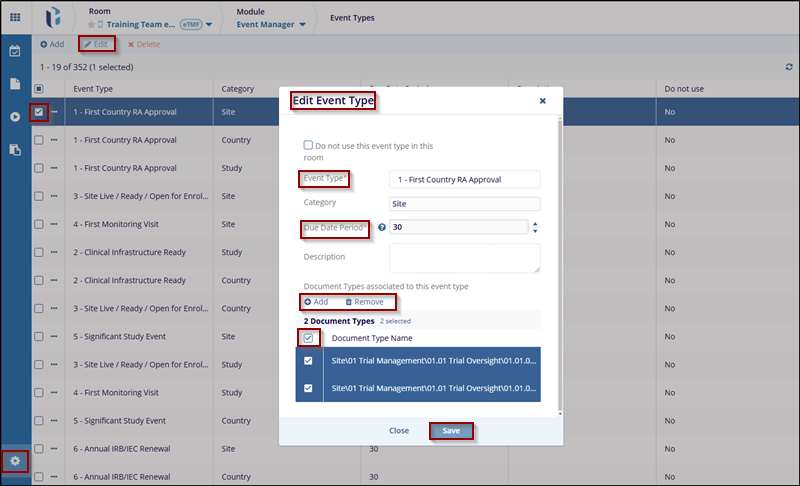Click the Description text area
Image resolution: width=800 pixels, height=486 pixels.
(x=464, y=257)
